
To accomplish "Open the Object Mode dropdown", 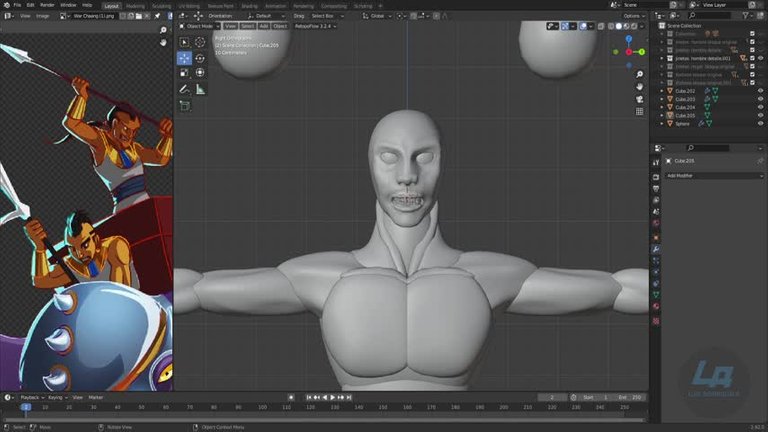I will point(199,26).
